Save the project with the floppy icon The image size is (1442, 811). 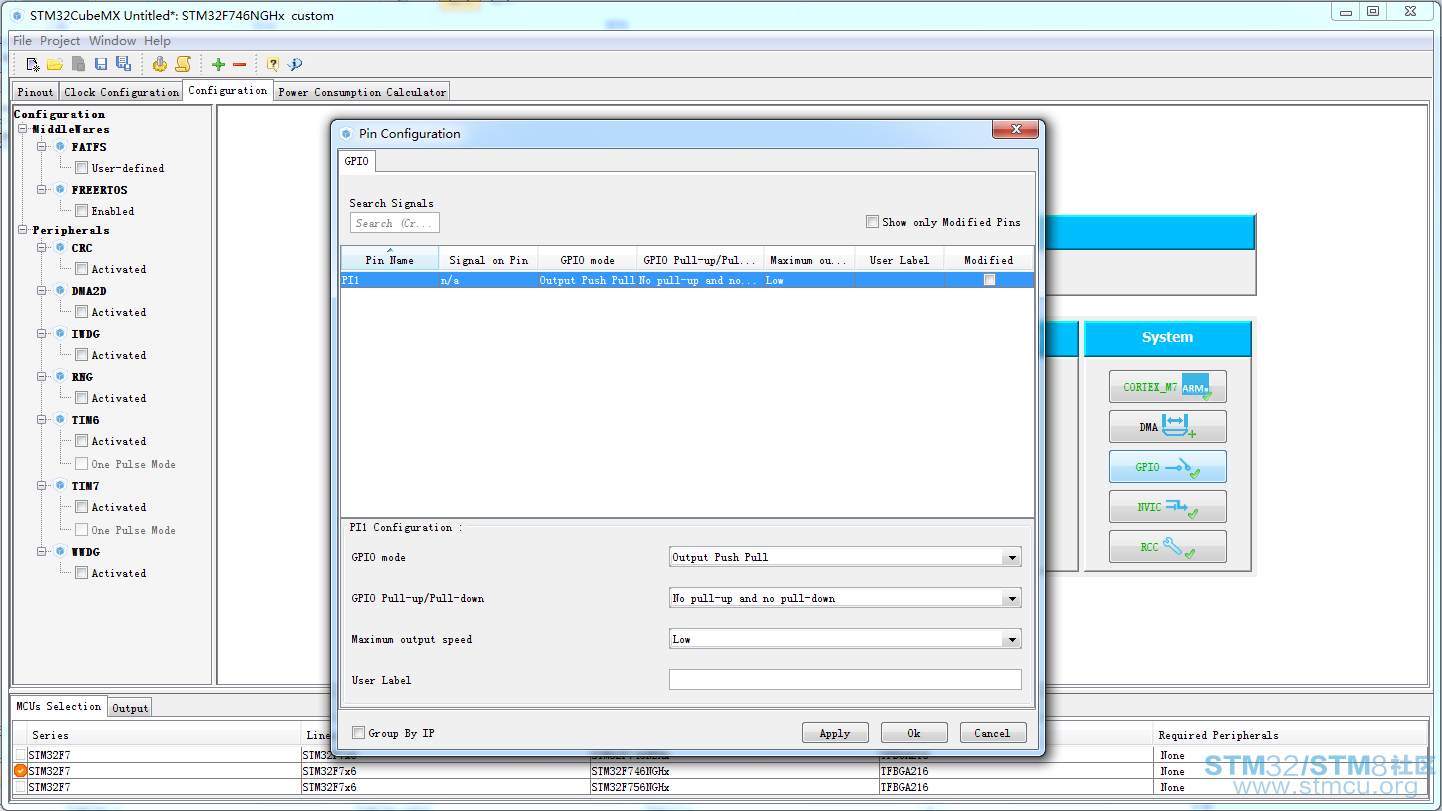point(101,64)
